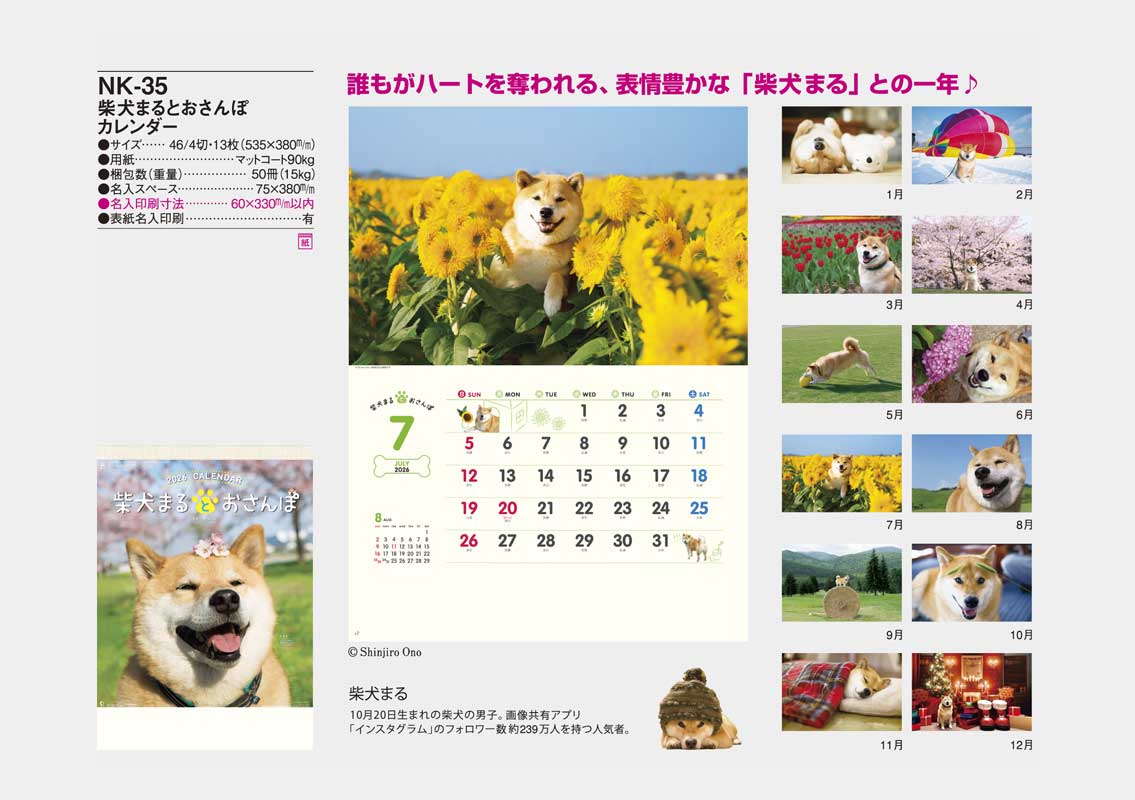This screenshot has height=800, width=1135.
Task: Click the big green 7 month number
Action: (x=402, y=433)
